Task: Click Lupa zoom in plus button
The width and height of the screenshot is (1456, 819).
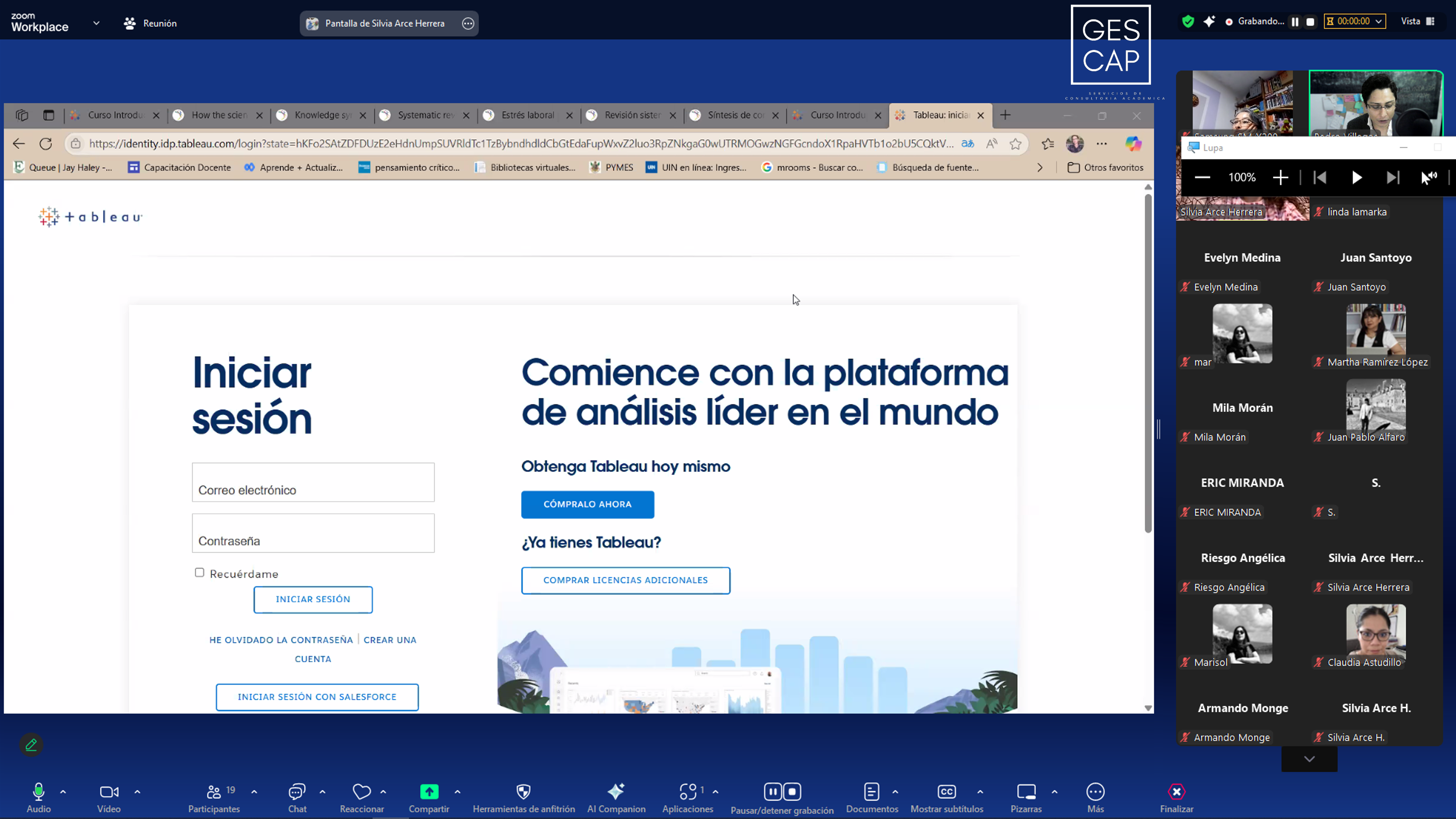Action: point(1281,178)
